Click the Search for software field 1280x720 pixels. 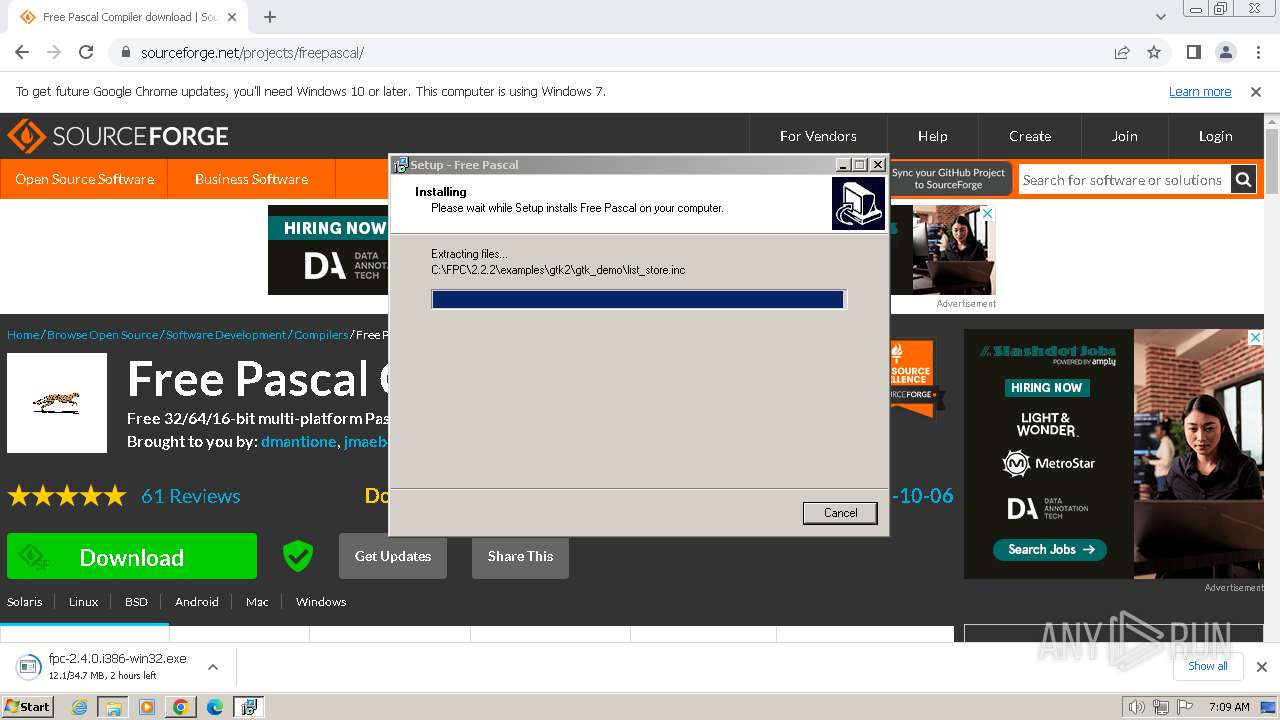[1123, 180]
